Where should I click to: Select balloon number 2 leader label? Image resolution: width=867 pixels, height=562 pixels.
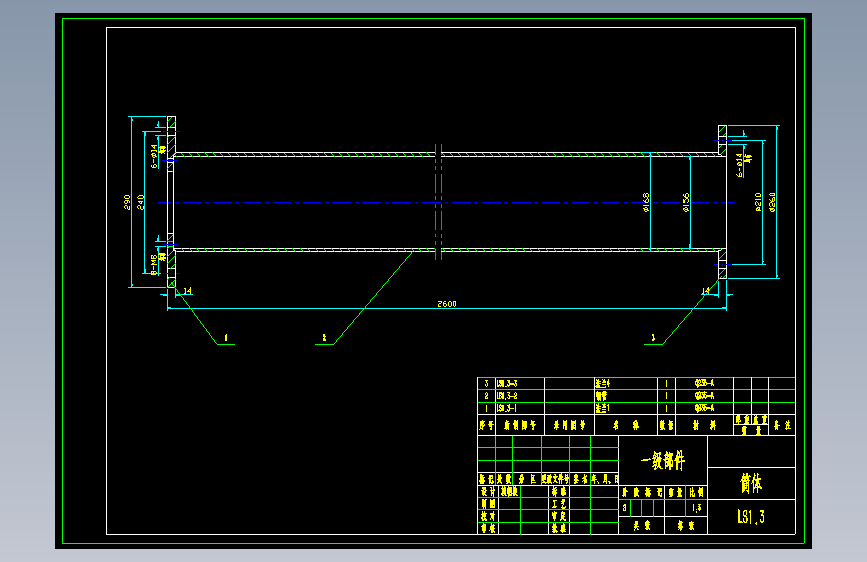coord(324,337)
